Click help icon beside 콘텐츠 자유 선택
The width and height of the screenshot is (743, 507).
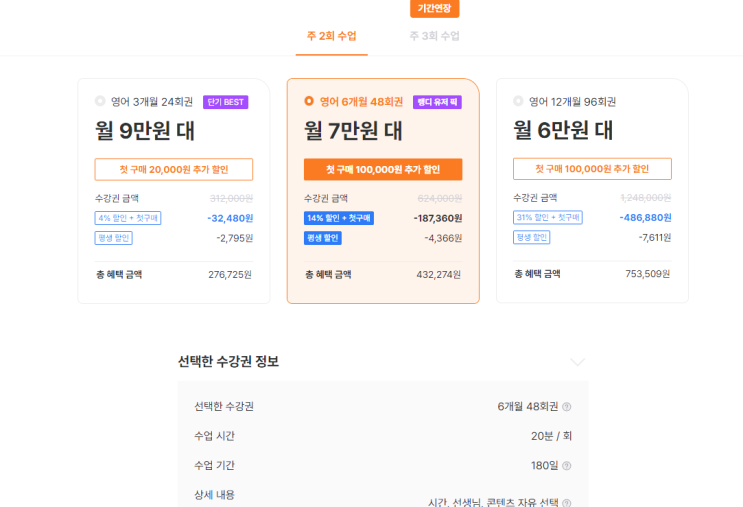coord(566,503)
